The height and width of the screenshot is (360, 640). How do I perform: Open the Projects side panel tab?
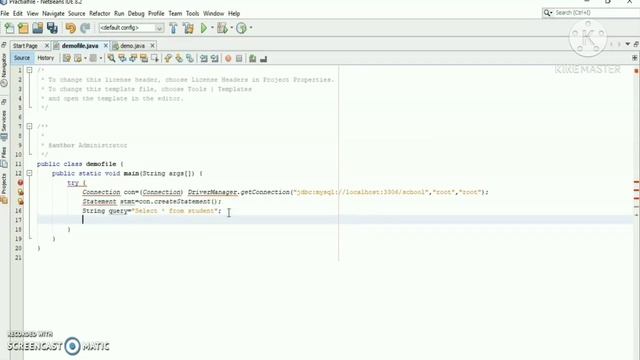point(4,188)
